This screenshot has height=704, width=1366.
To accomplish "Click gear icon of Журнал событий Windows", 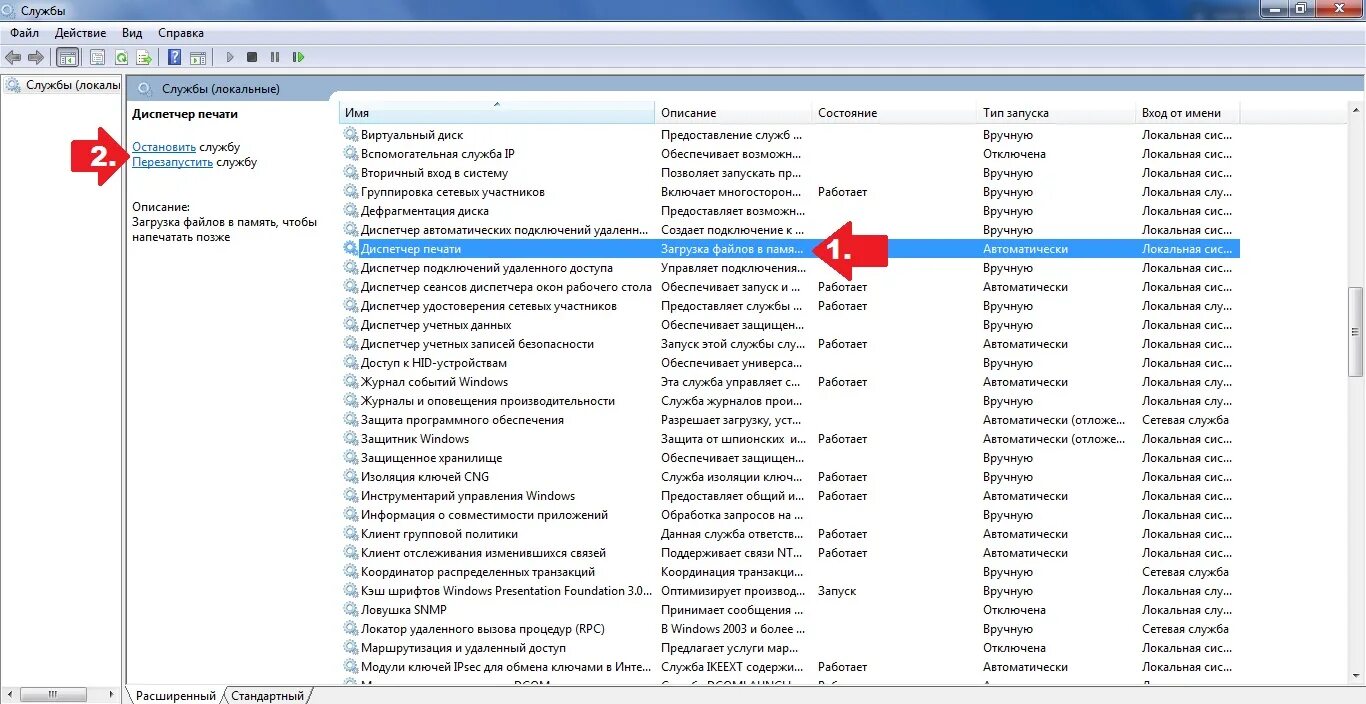I will point(350,382).
